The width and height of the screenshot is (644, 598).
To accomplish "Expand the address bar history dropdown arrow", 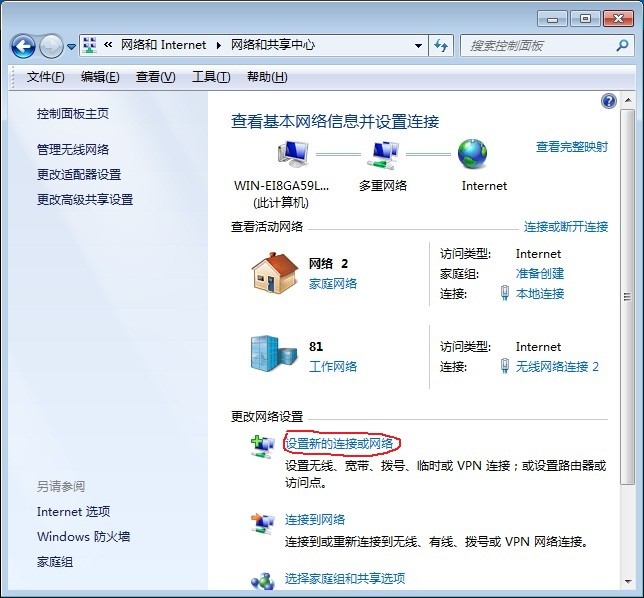I will pyautogui.click(x=418, y=45).
